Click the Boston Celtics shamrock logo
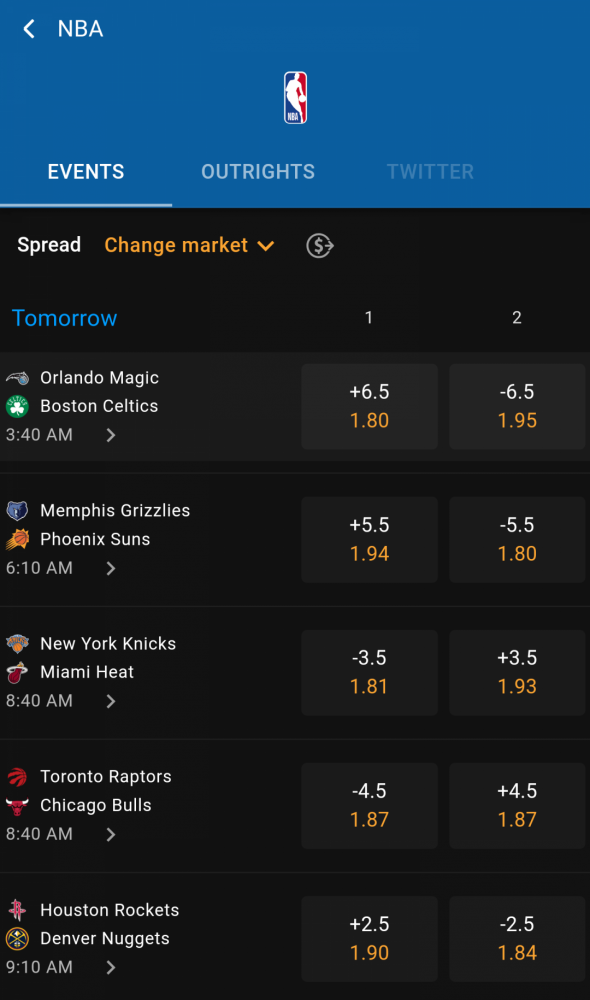The image size is (590, 1000). (17, 406)
